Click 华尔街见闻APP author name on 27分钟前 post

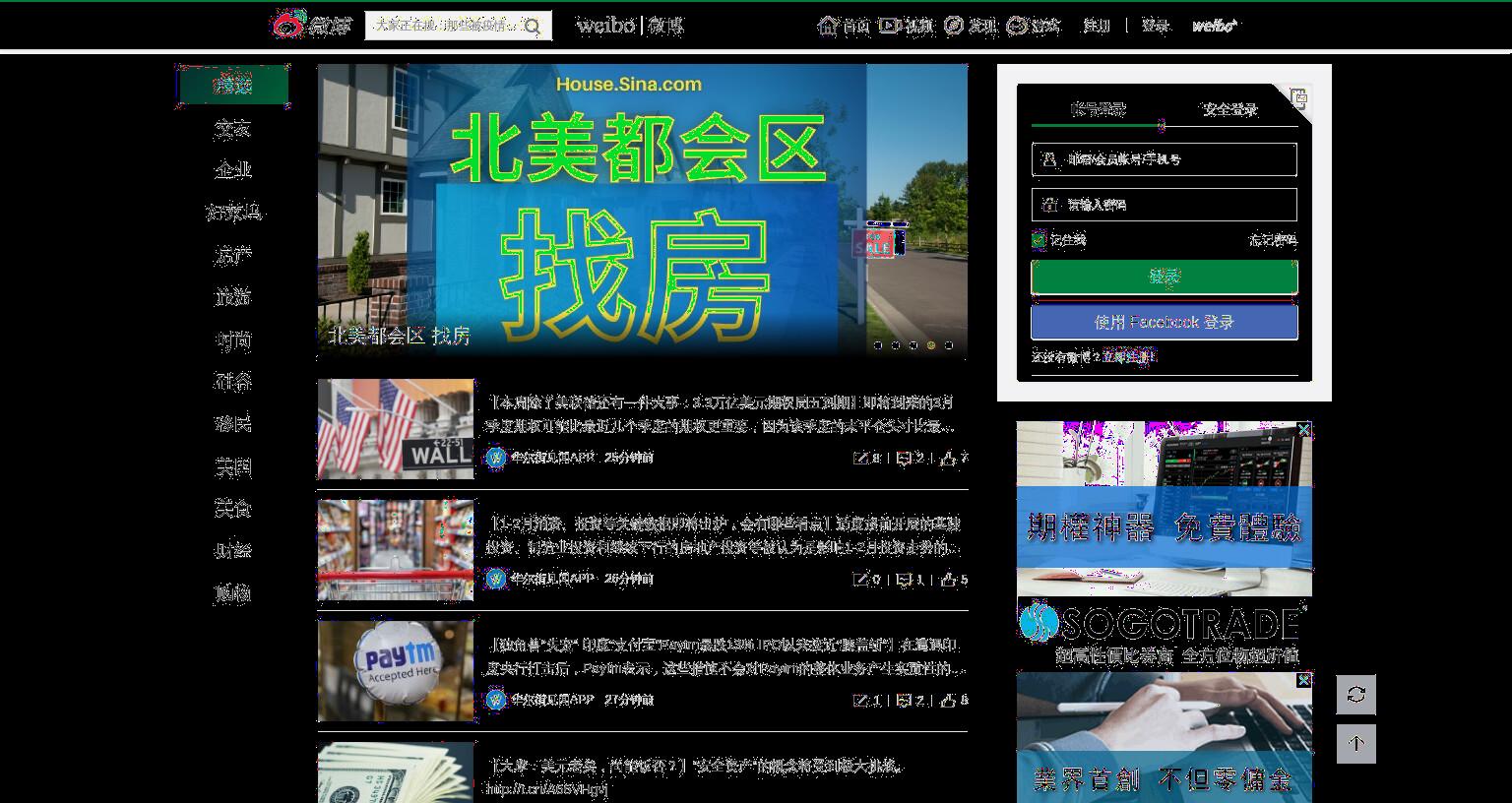point(552,700)
